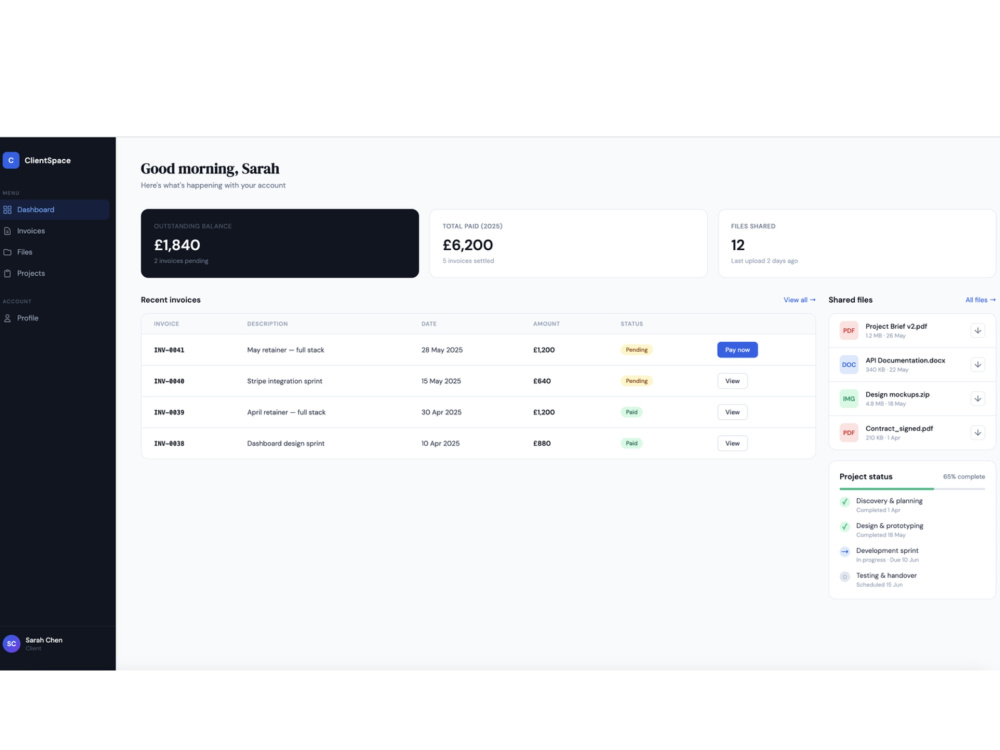The height and width of the screenshot is (750, 1000).
Task: Open the View all invoices link
Action: pos(799,300)
